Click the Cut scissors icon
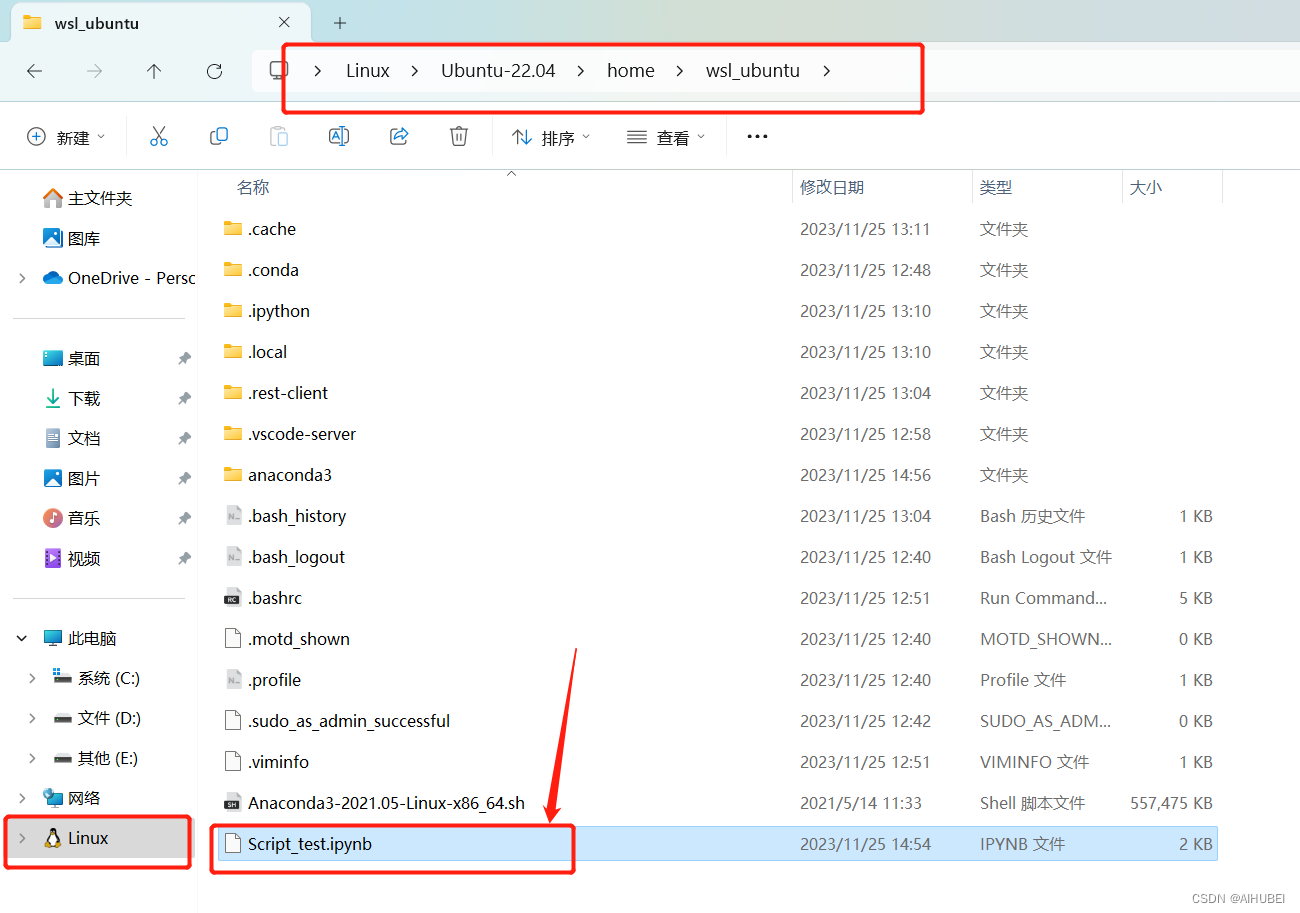The height and width of the screenshot is (913, 1300). point(159,137)
